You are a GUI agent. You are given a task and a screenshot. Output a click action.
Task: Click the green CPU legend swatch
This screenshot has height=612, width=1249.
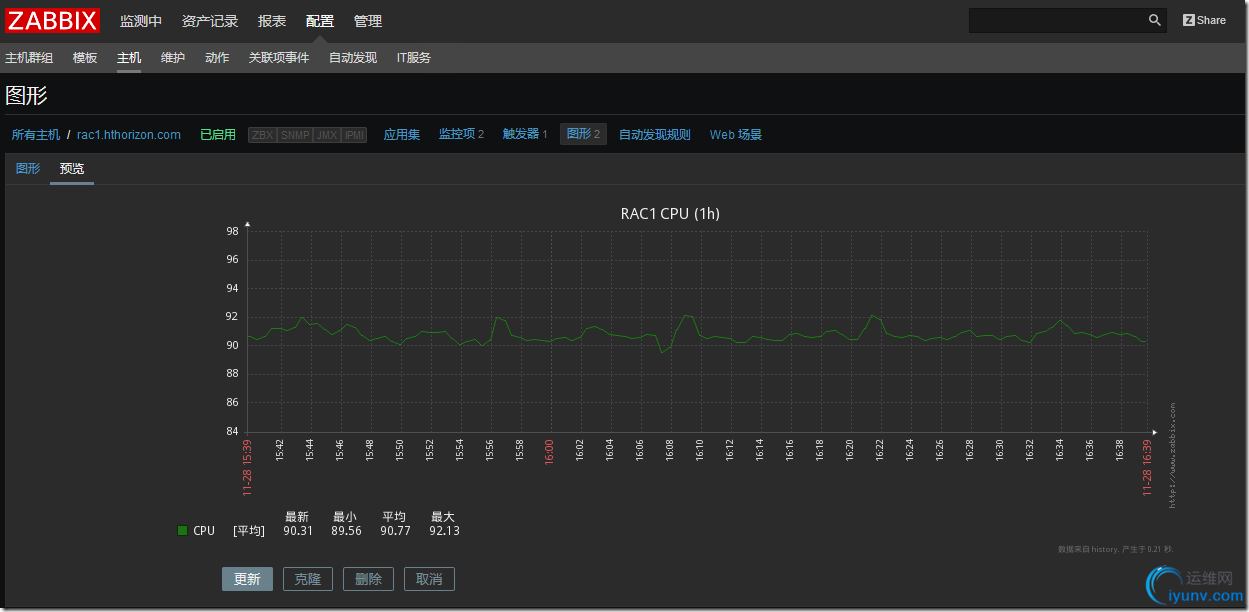(x=182, y=531)
